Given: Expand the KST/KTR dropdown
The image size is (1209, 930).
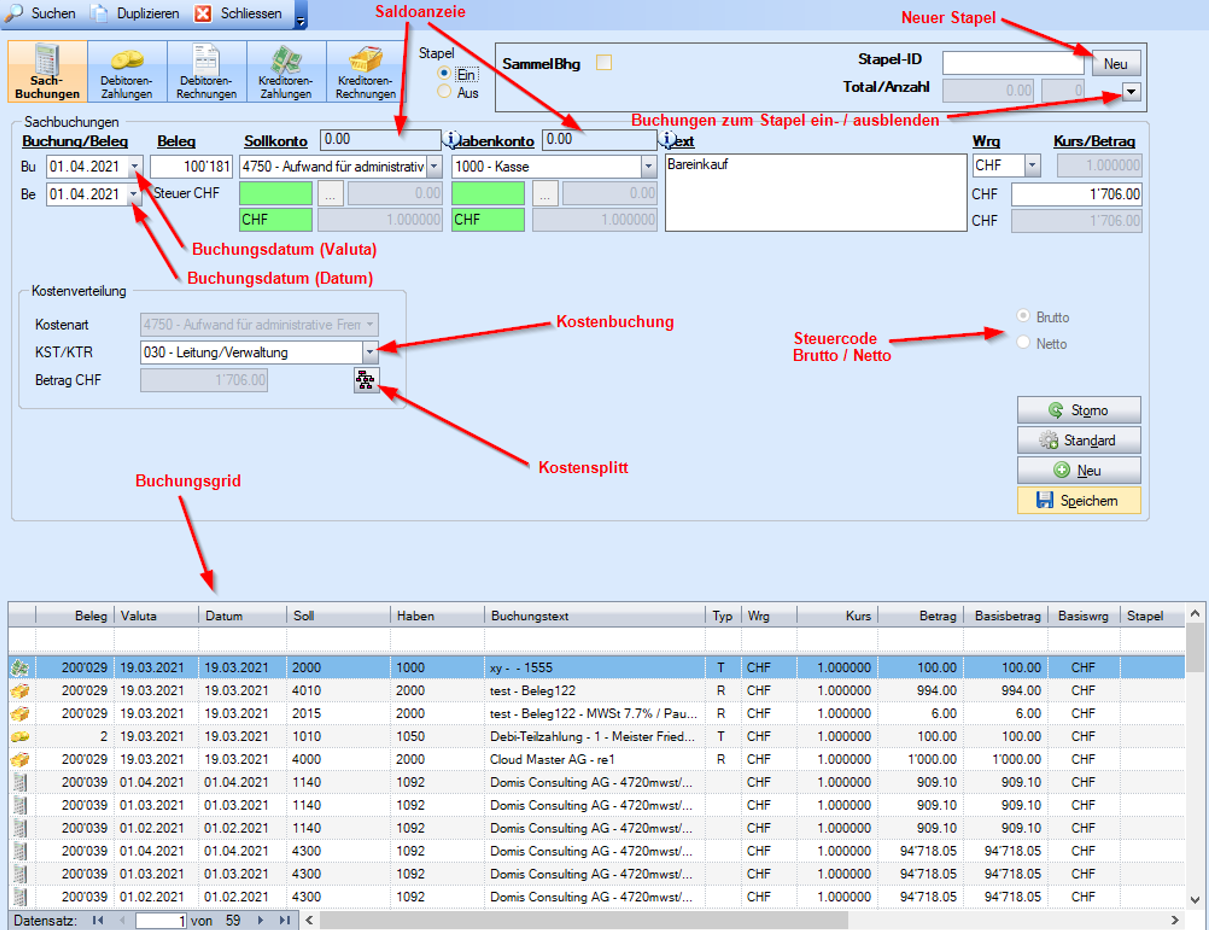Looking at the screenshot, I should (370, 352).
